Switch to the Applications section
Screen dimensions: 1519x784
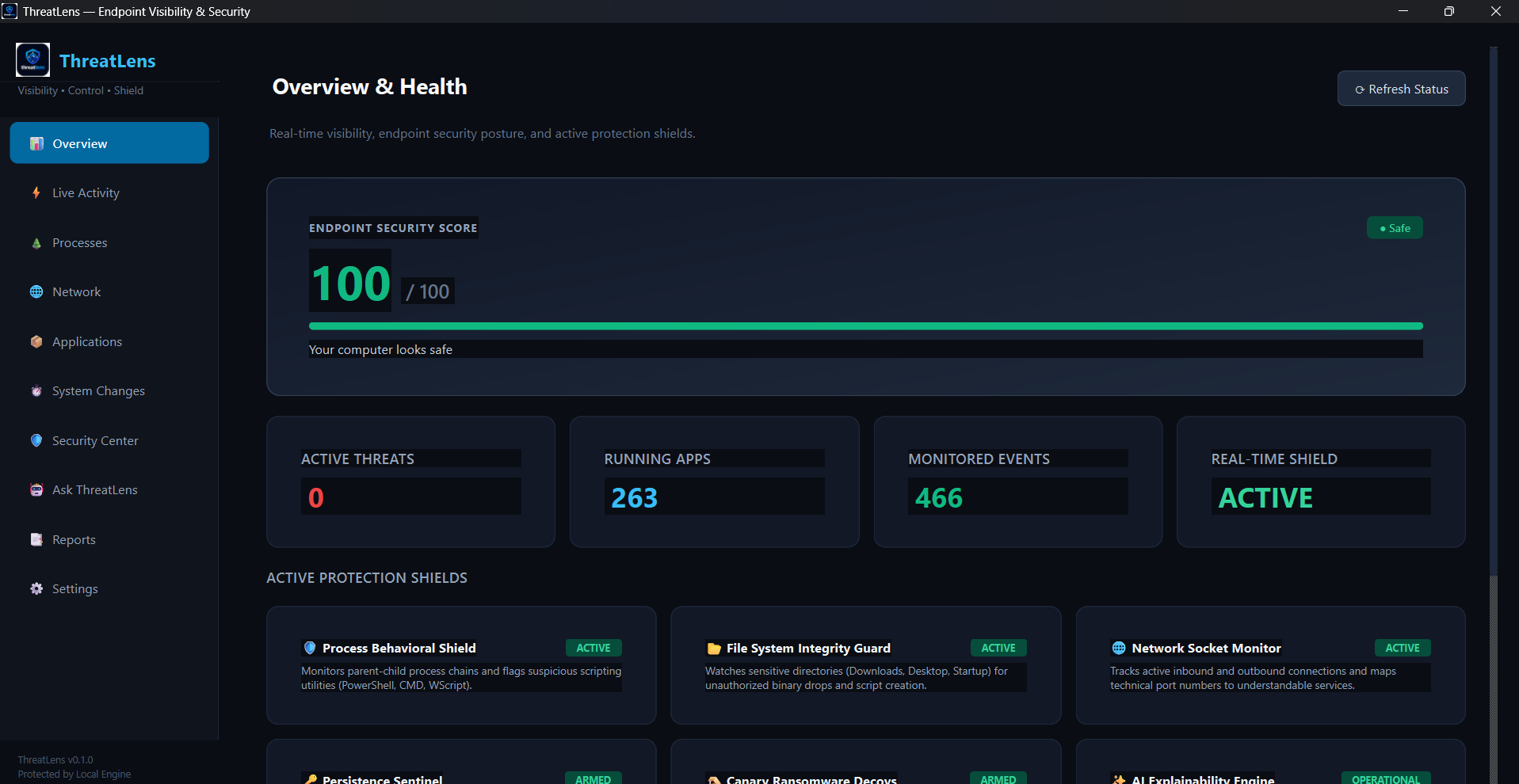pyautogui.click(x=109, y=341)
